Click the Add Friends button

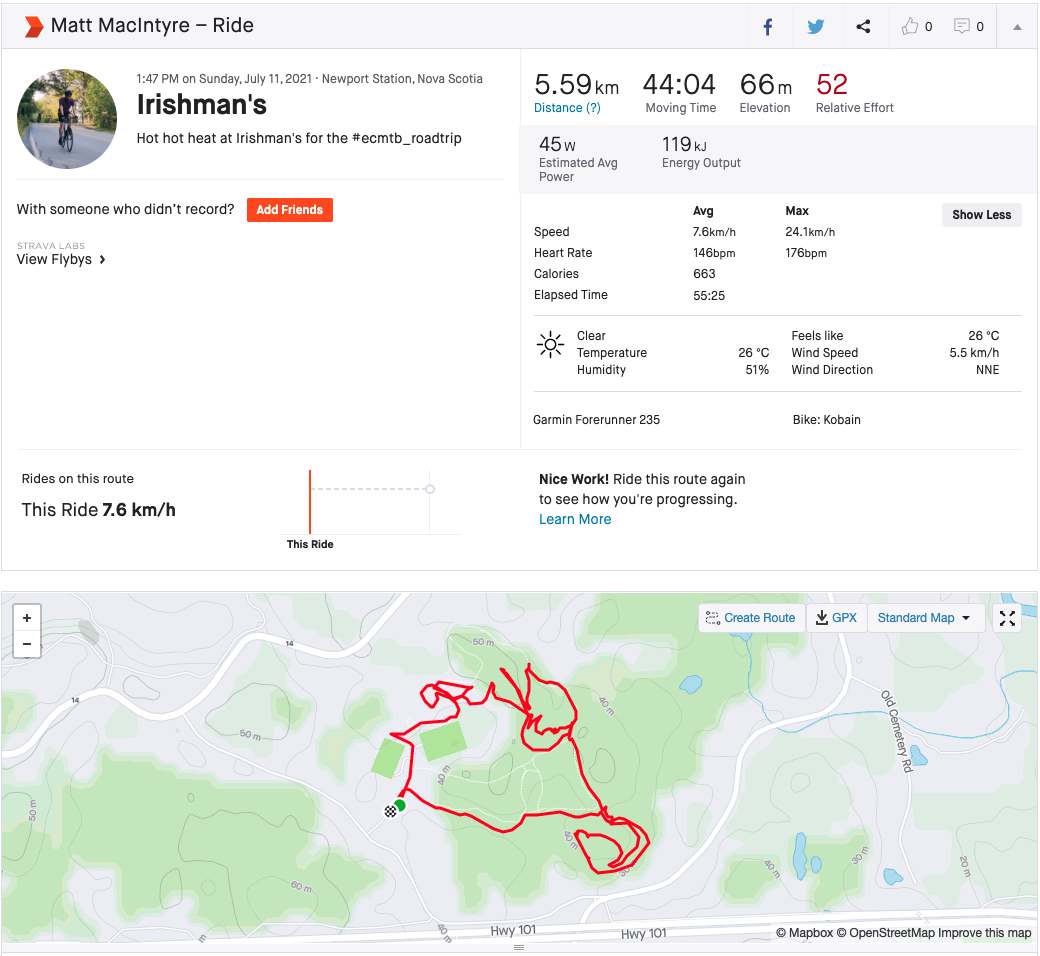pos(289,210)
